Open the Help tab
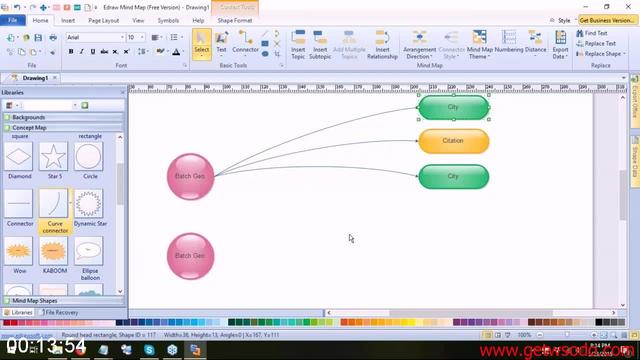The height and width of the screenshot is (360, 640). pyautogui.click(x=198, y=20)
